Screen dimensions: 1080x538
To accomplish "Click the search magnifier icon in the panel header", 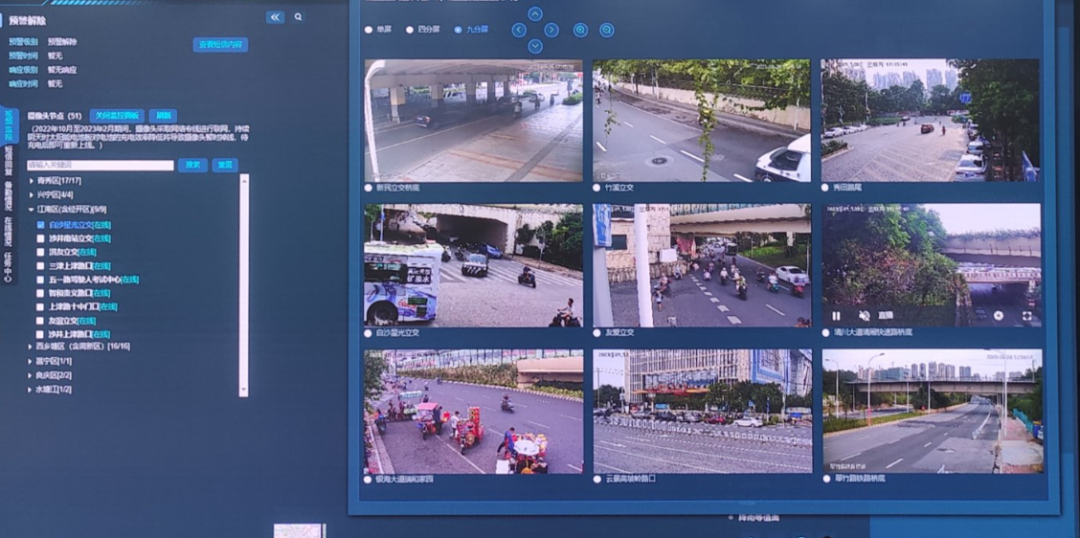I will [298, 17].
